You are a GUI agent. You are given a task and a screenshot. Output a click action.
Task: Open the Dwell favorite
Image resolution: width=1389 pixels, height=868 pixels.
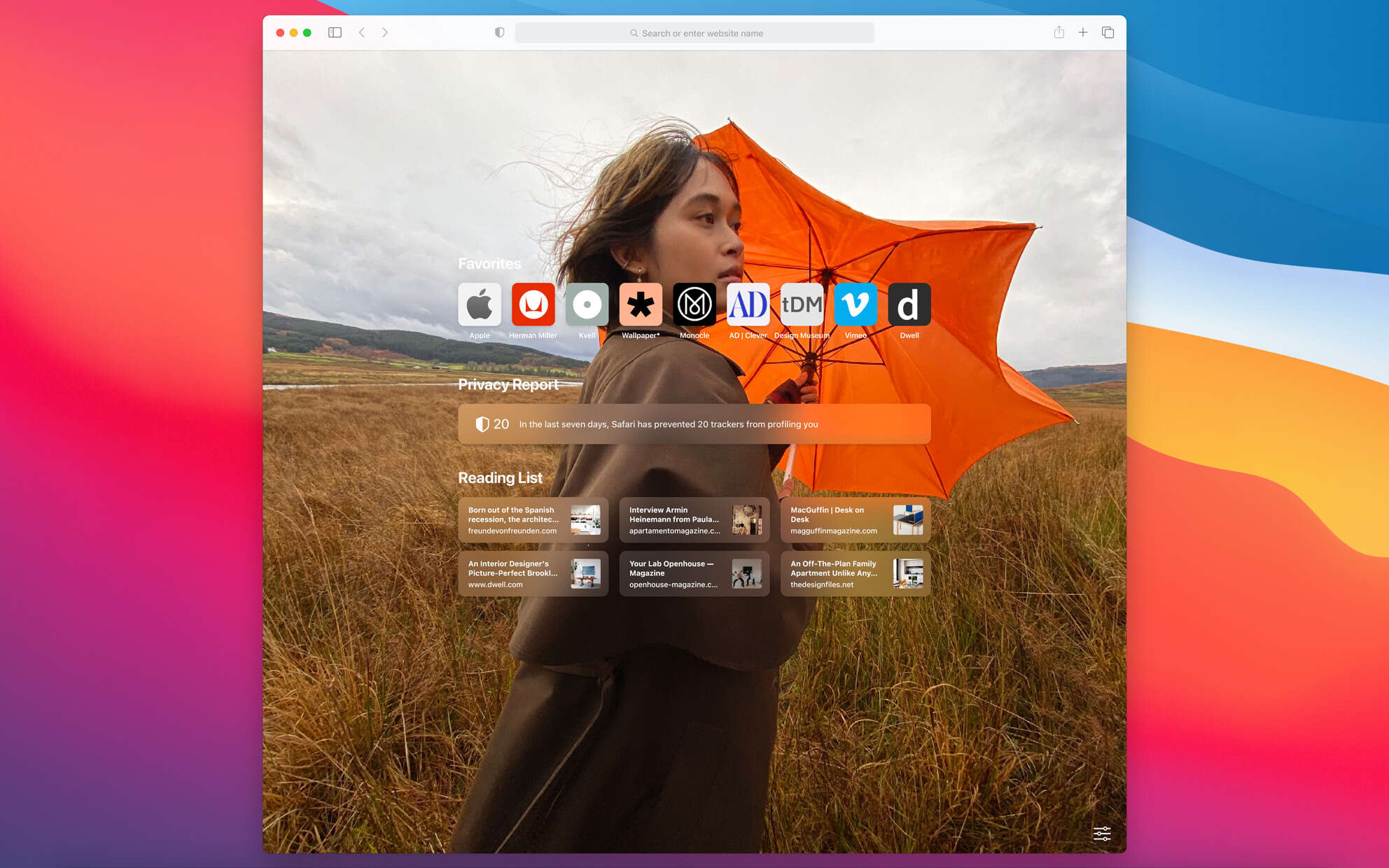[909, 304]
